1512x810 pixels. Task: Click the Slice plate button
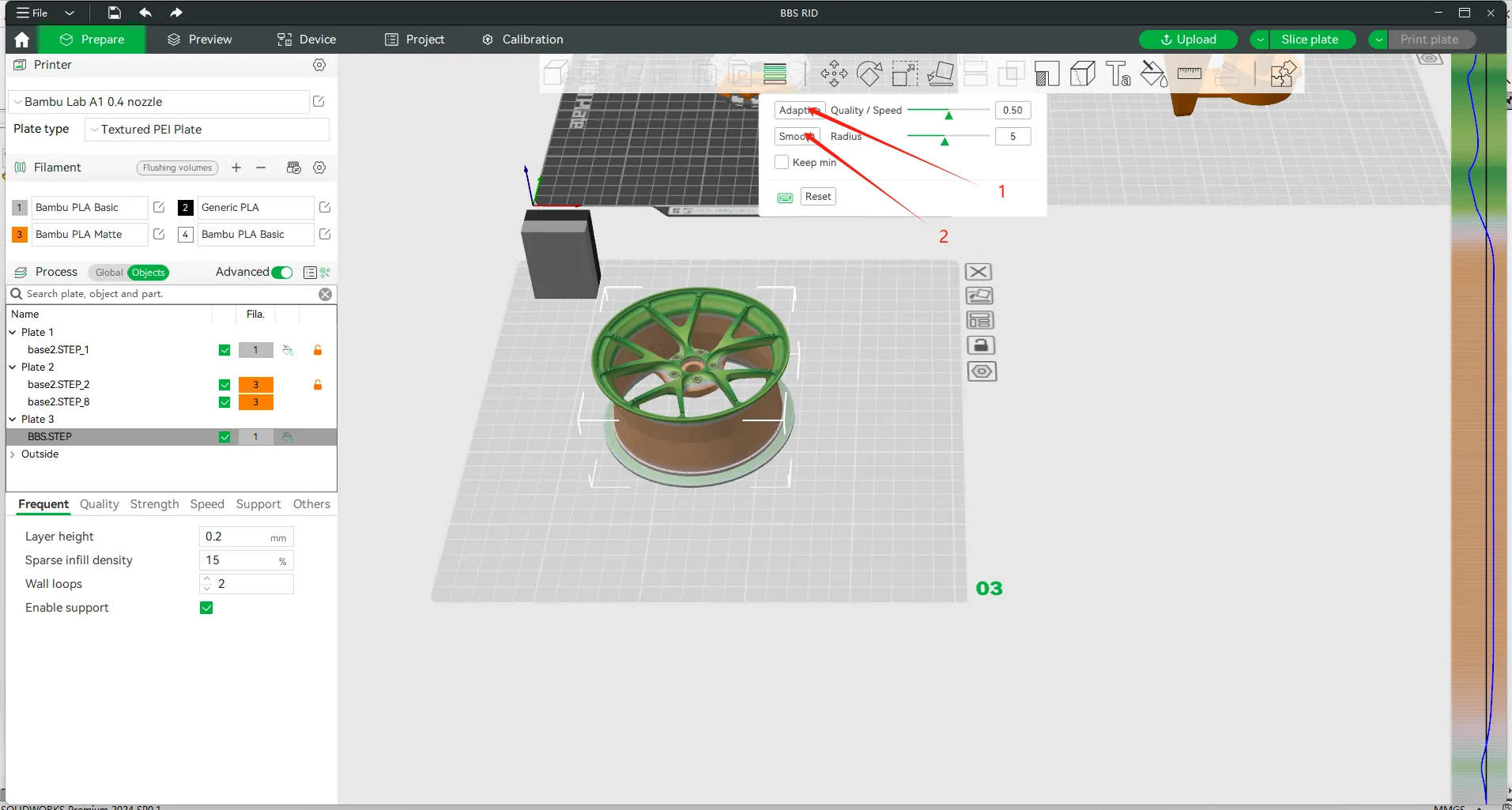[x=1309, y=40]
